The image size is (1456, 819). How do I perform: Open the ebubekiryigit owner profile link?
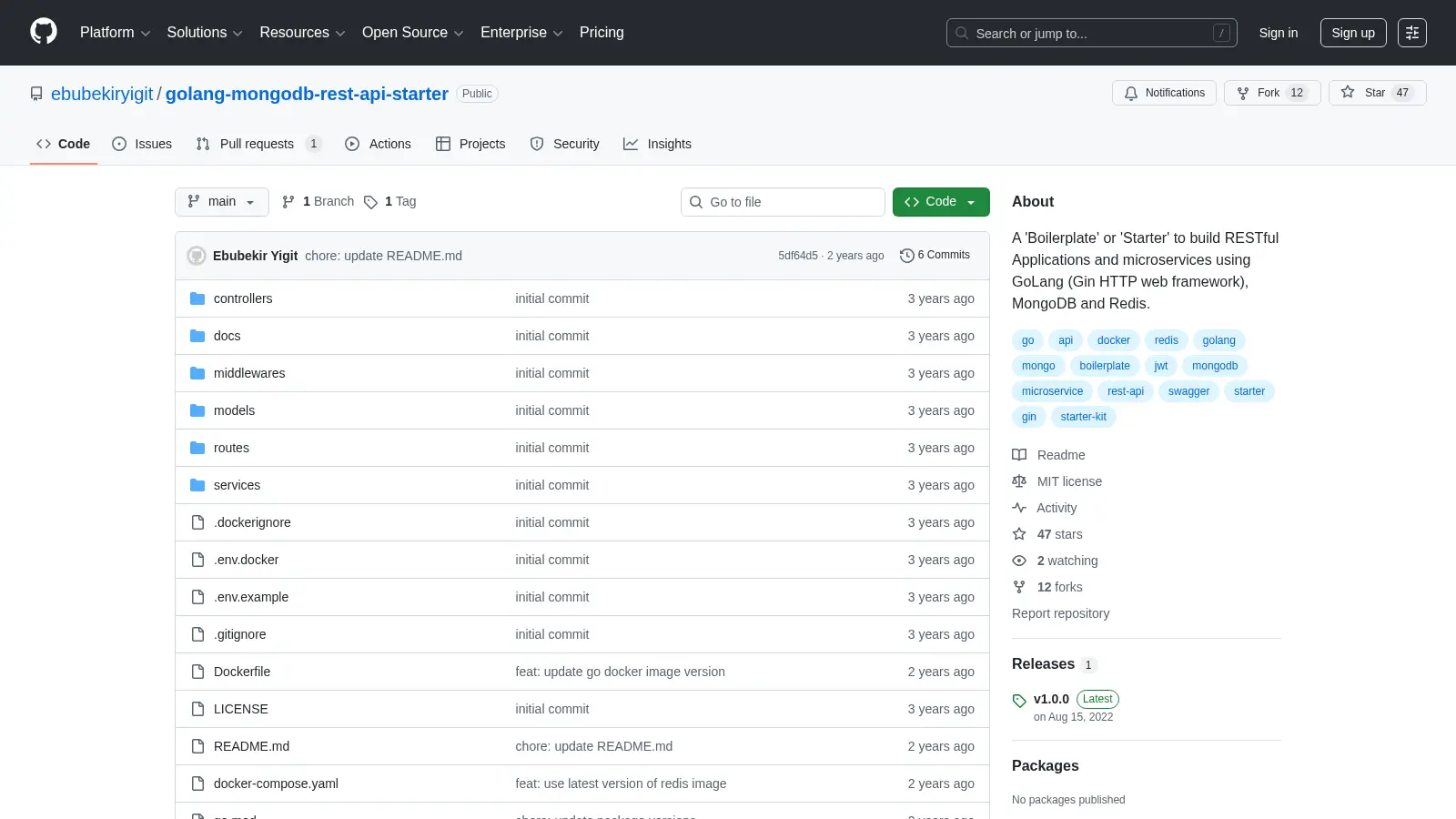pos(102,94)
